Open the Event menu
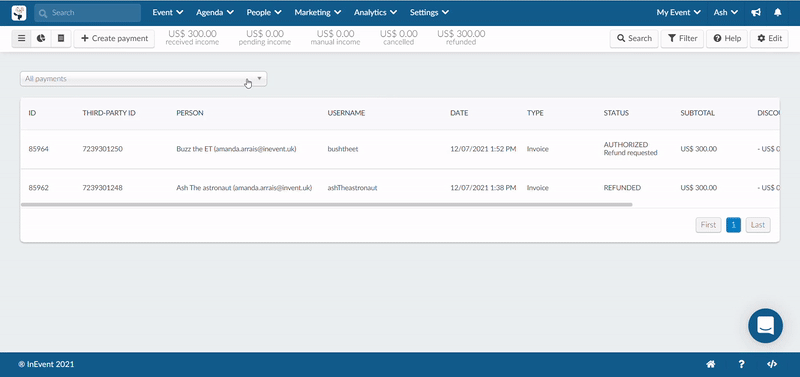Viewport: 800px width, 377px height. tap(168, 13)
